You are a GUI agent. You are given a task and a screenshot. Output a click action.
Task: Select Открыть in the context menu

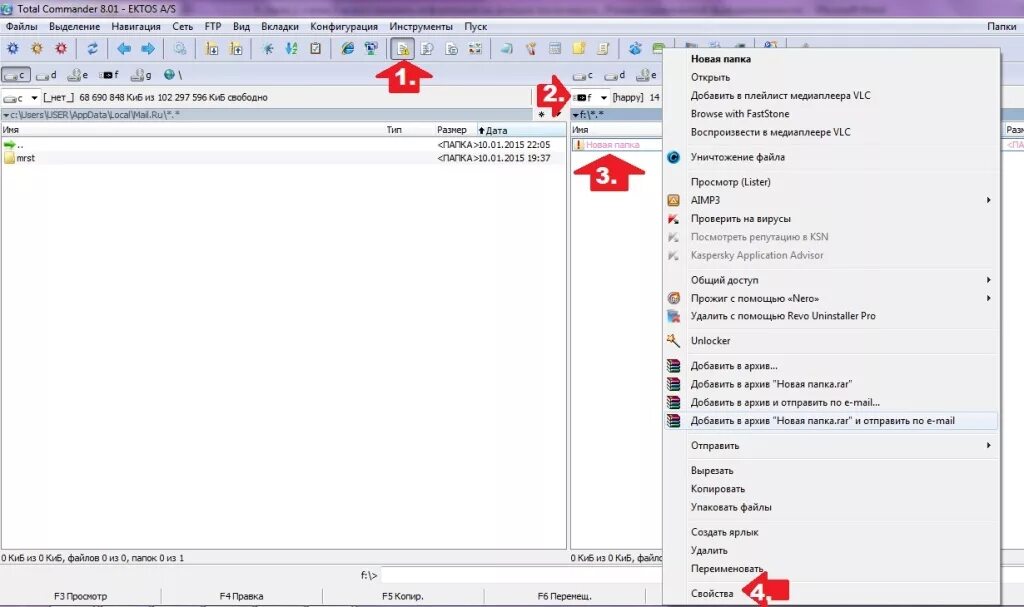point(711,77)
